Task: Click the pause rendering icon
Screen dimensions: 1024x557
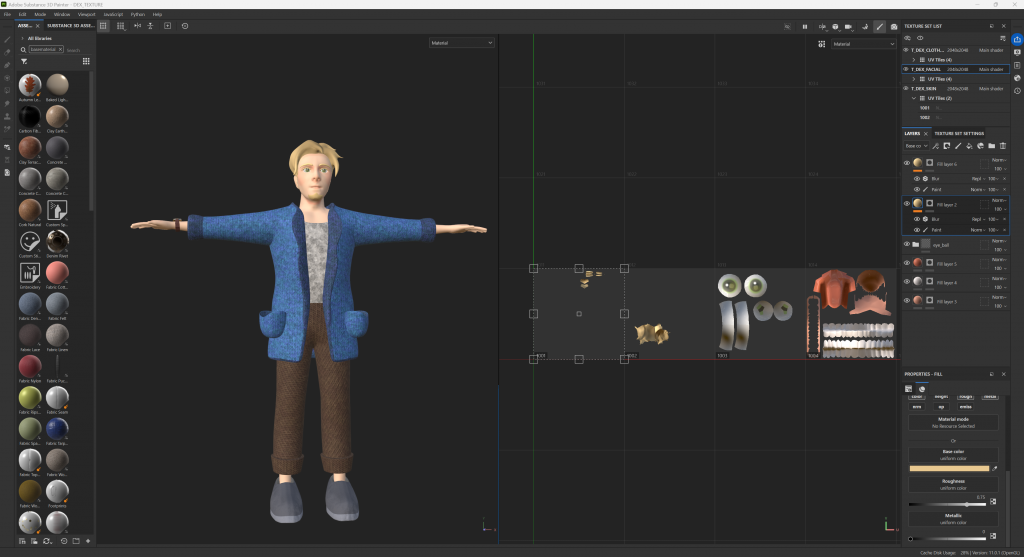Action: pyautogui.click(x=804, y=26)
